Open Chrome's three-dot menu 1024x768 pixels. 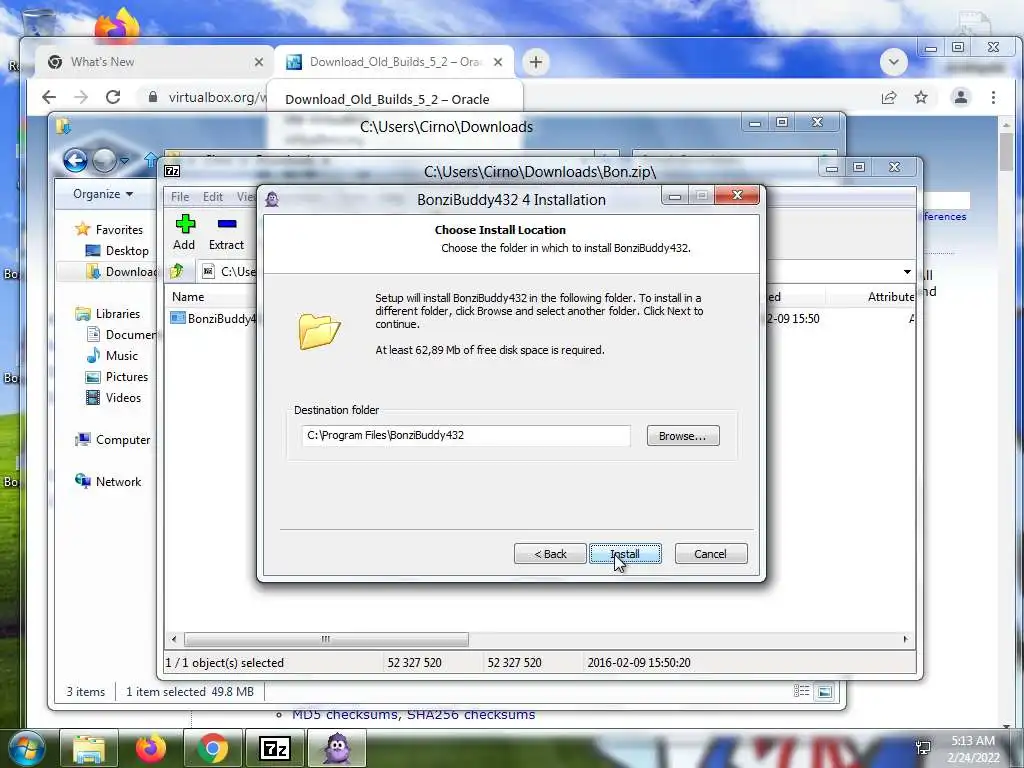(993, 97)
